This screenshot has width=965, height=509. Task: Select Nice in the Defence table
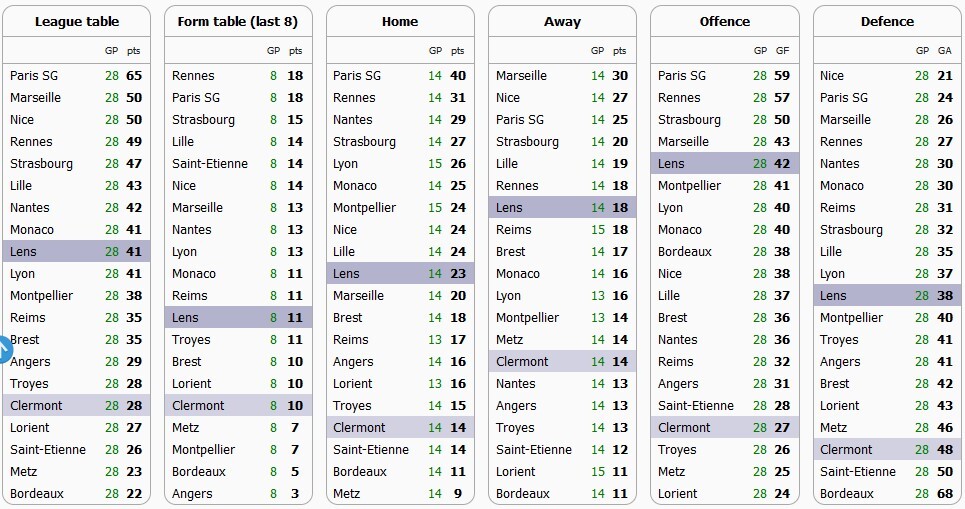832,75
